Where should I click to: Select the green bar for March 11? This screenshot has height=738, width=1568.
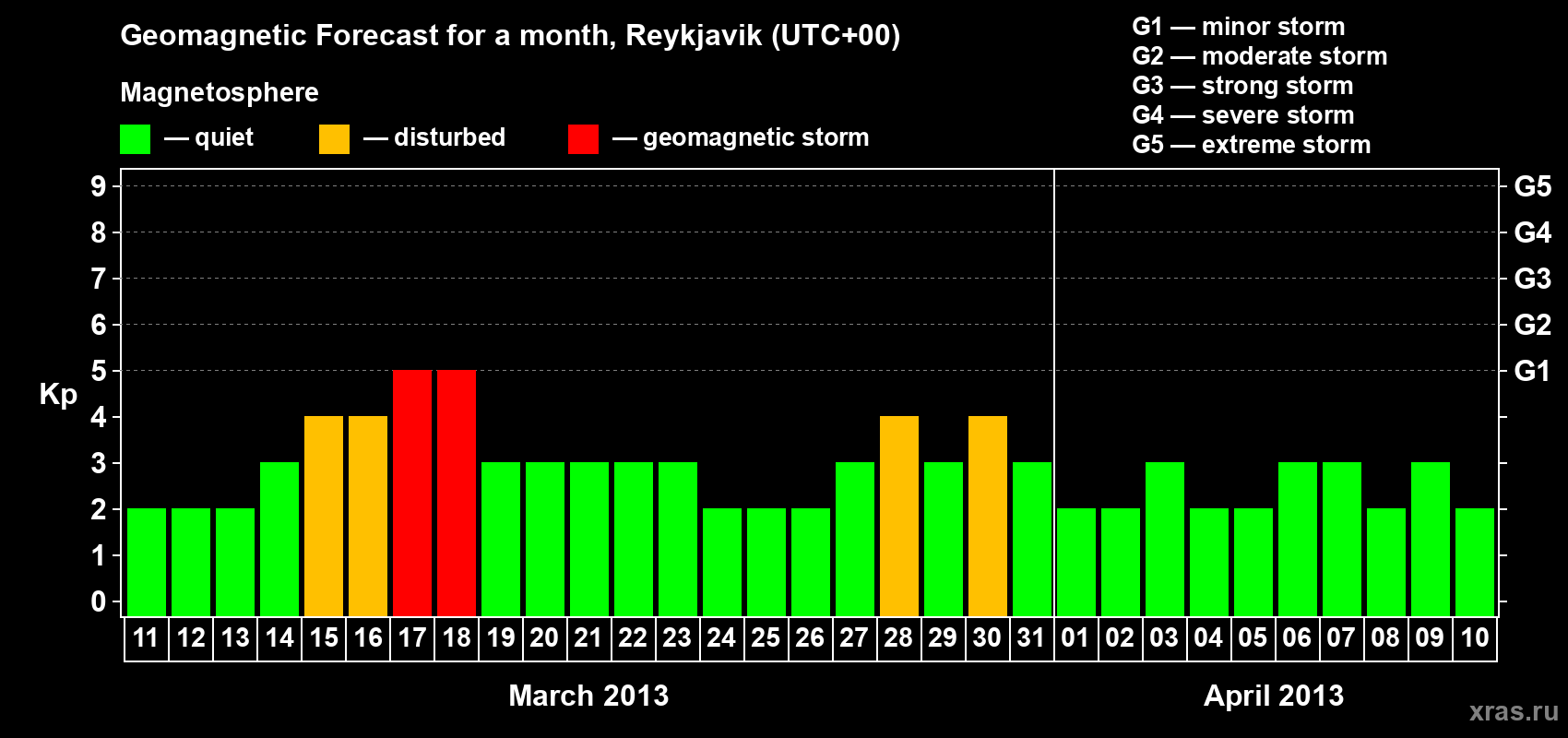[x=147, y=562]
